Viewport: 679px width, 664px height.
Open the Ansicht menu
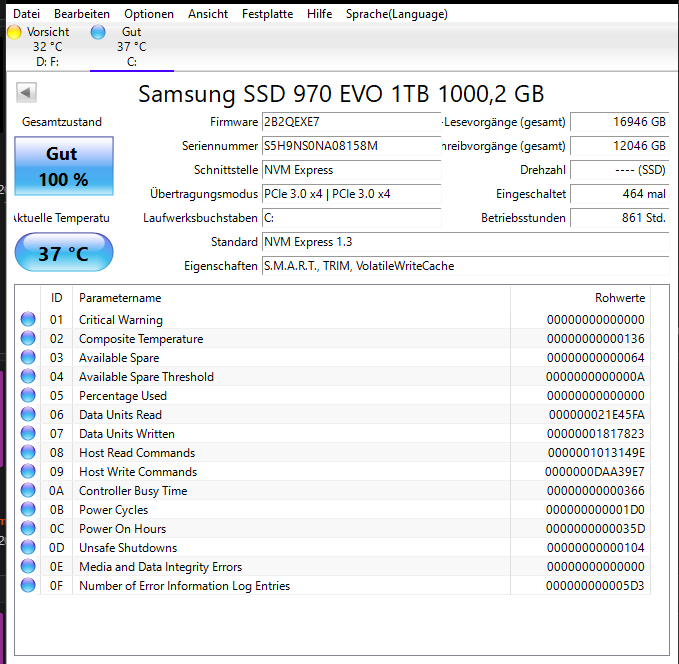[208, 14]
